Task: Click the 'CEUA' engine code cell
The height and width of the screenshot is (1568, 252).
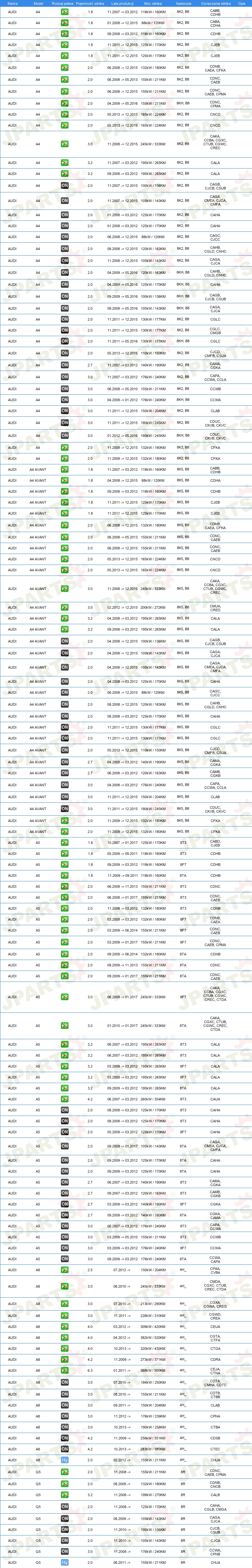Action: point(216,1326)
